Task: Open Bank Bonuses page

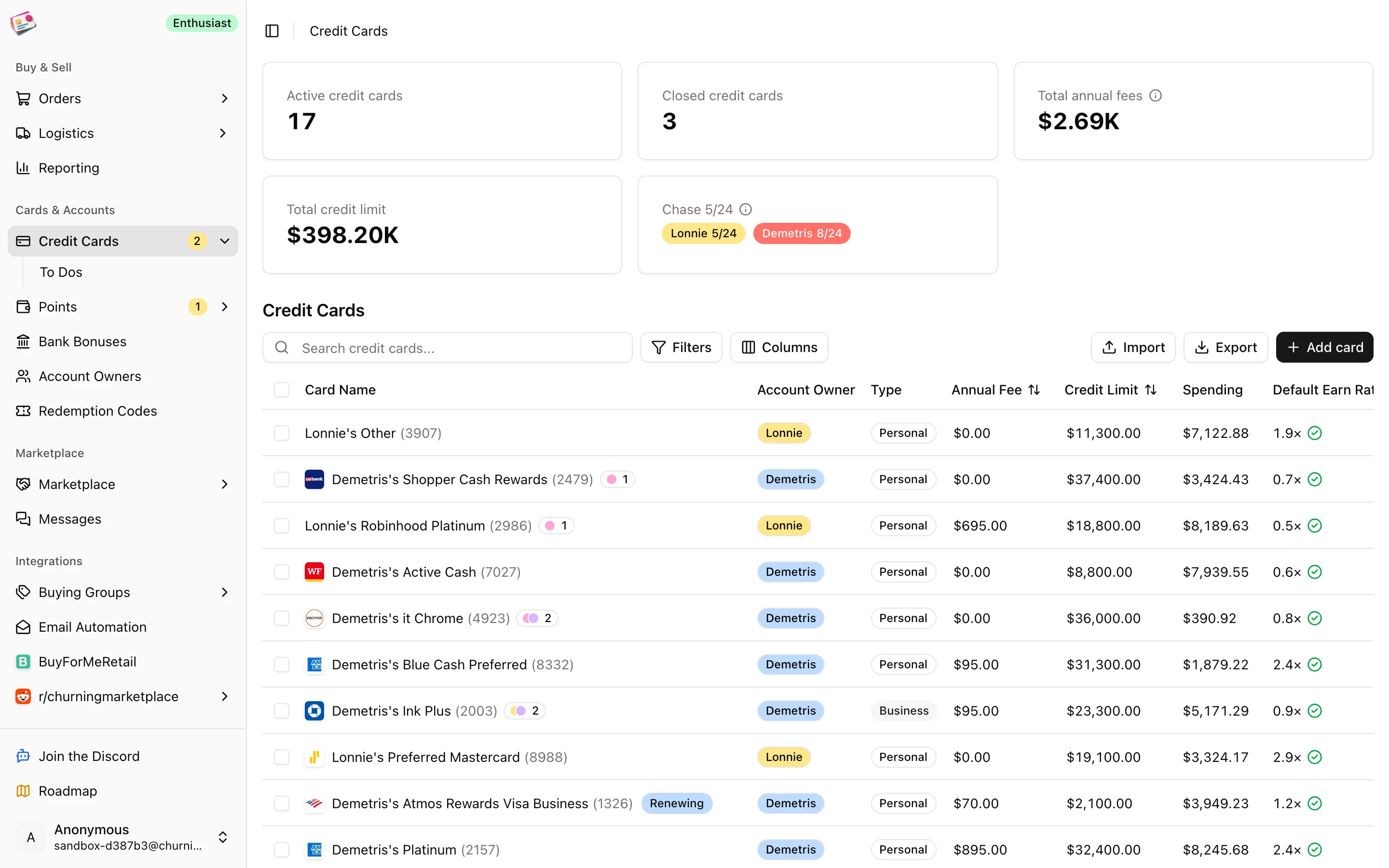Action: [x=123, y=341]
